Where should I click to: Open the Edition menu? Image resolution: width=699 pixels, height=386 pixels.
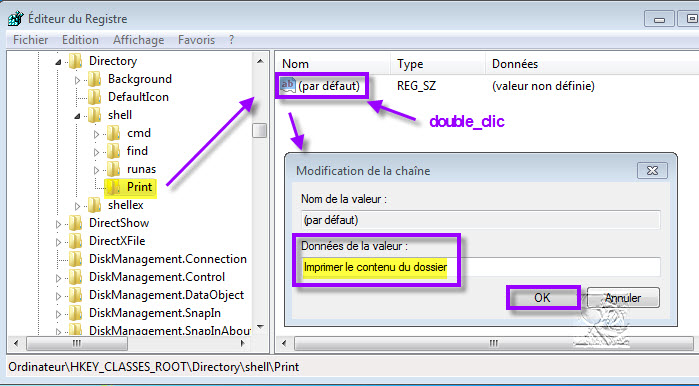pos(80,40)
